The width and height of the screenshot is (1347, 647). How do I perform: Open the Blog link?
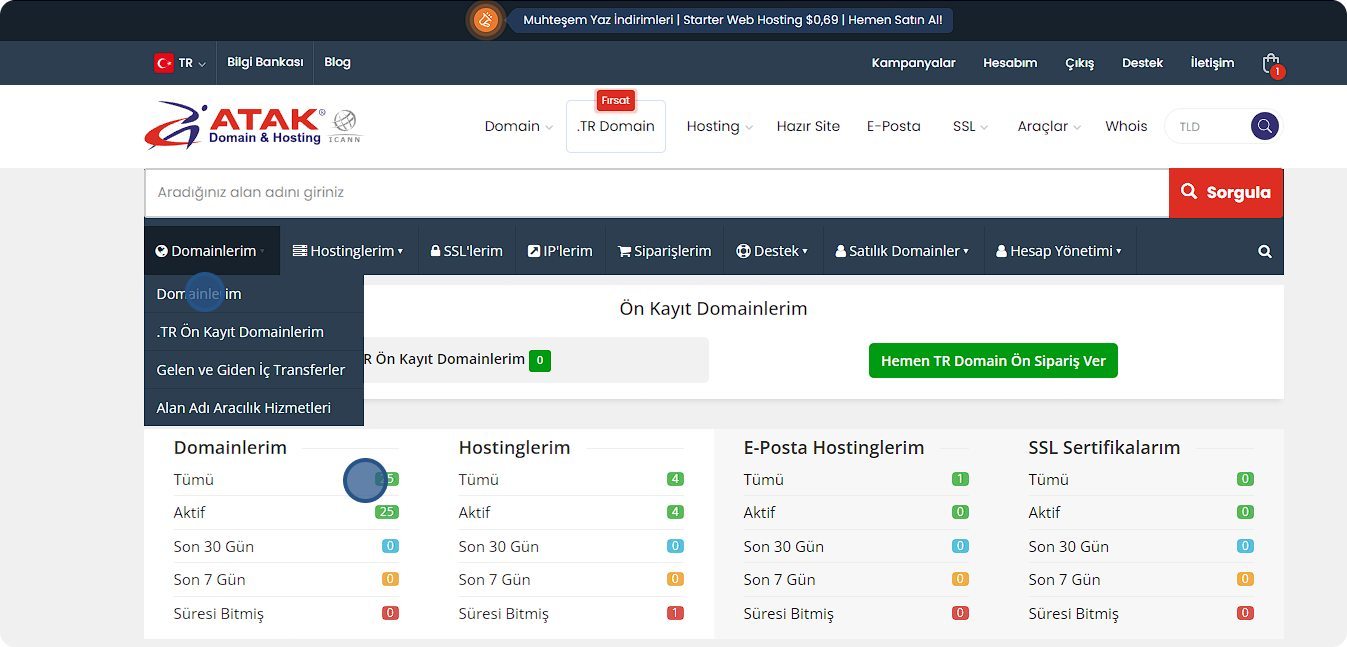tap(337, 62)
